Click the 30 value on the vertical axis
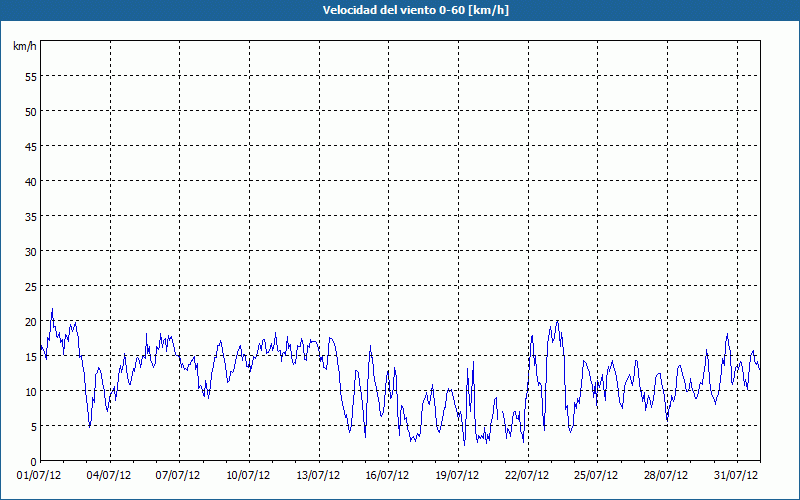Image resolution: width=800 pixels, height=500 pixels. 31,252
